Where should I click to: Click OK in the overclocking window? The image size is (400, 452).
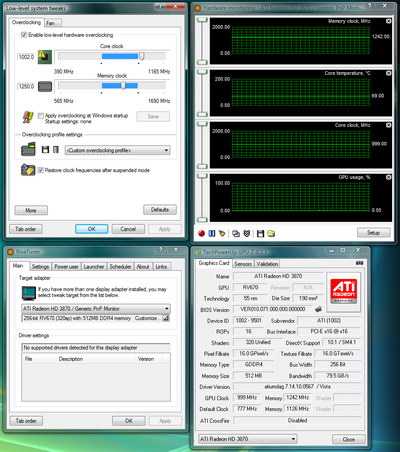(92, 229)
